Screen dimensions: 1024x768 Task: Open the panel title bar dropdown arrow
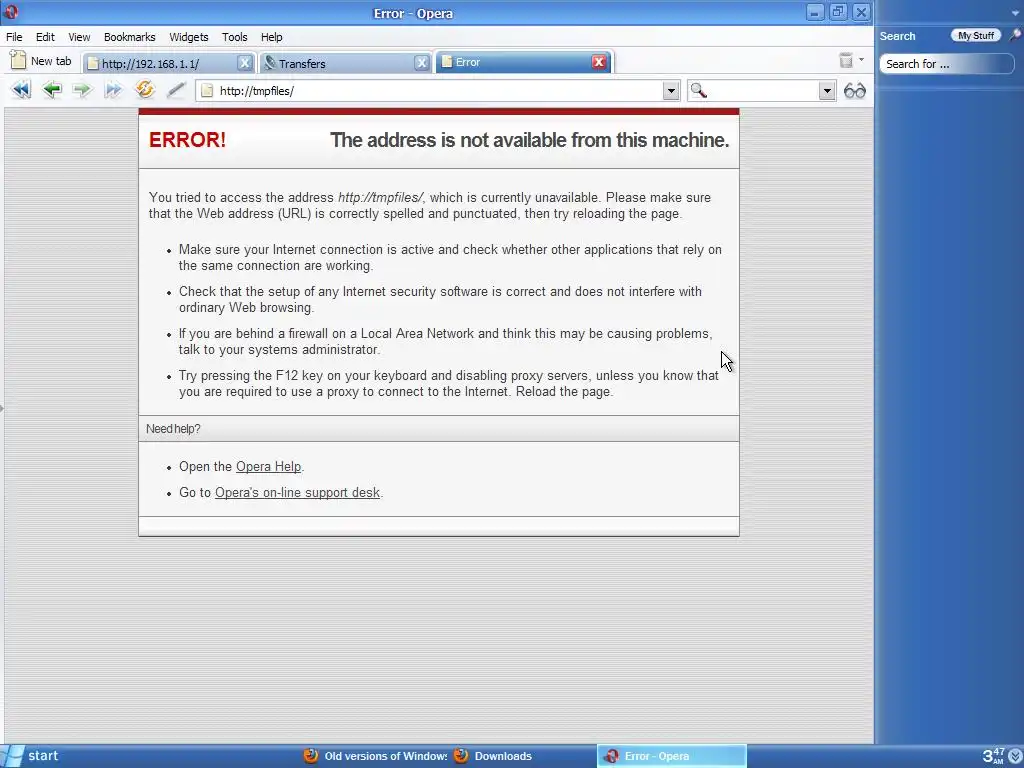1014,12
